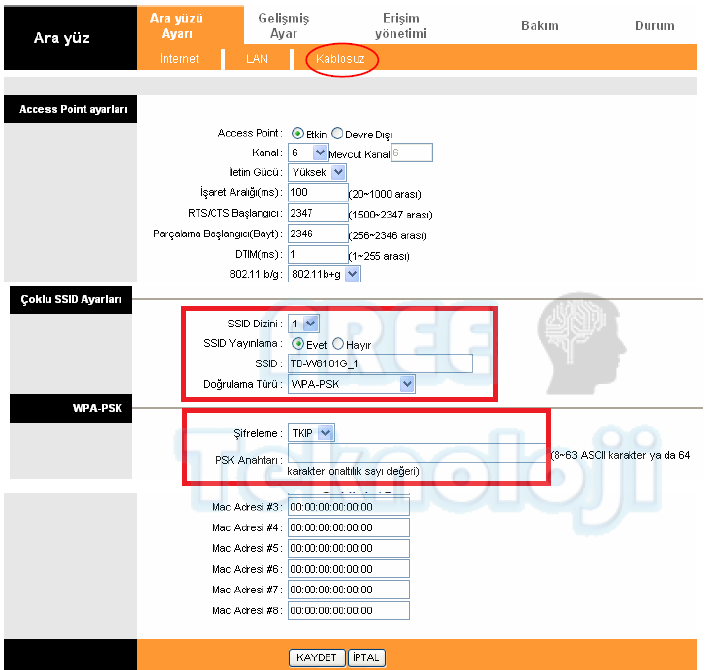Open the LAN sub-tab
This screenshot has width=706, height=670.
(x=257, y=59)
